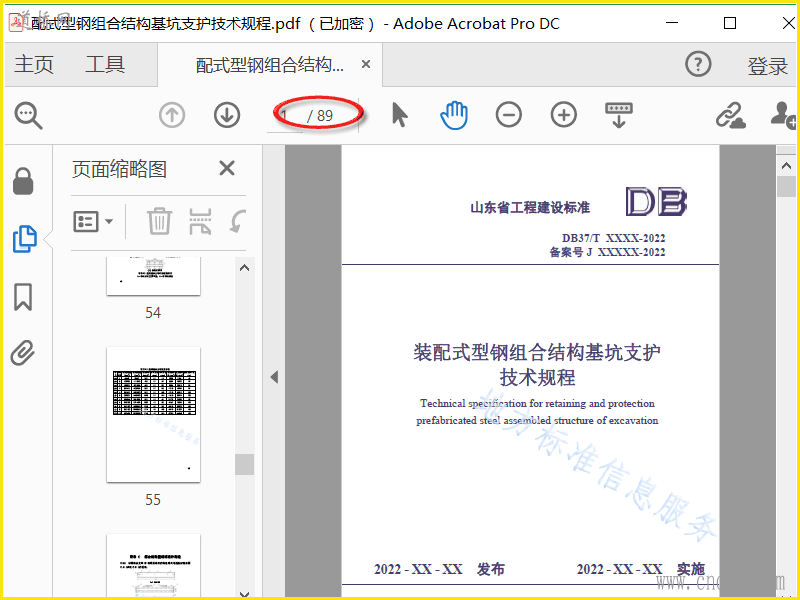Share a link to the file
This screenshot has width=800, height=600.
point(731,115)
